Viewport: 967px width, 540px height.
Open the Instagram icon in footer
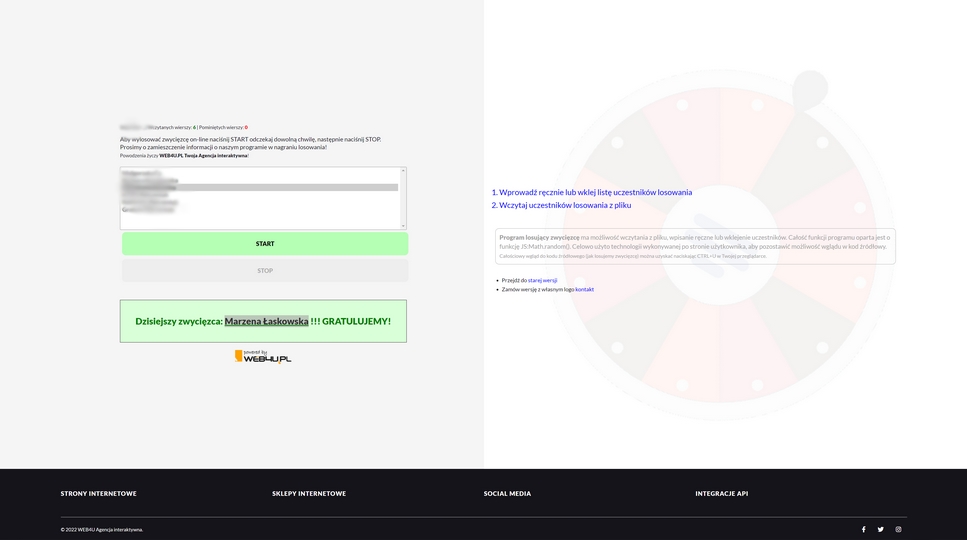tap(898, 529)
